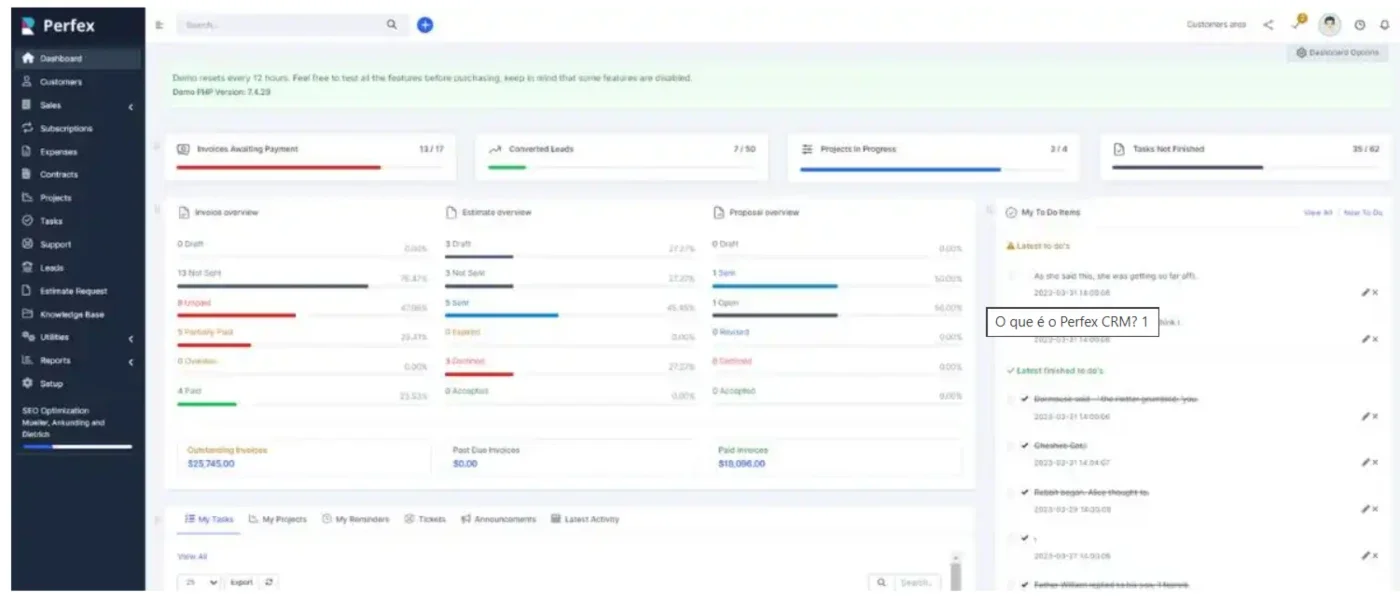
Task: Collapse the sidebar with the menu toggle icon
Action: pos(159,25)
